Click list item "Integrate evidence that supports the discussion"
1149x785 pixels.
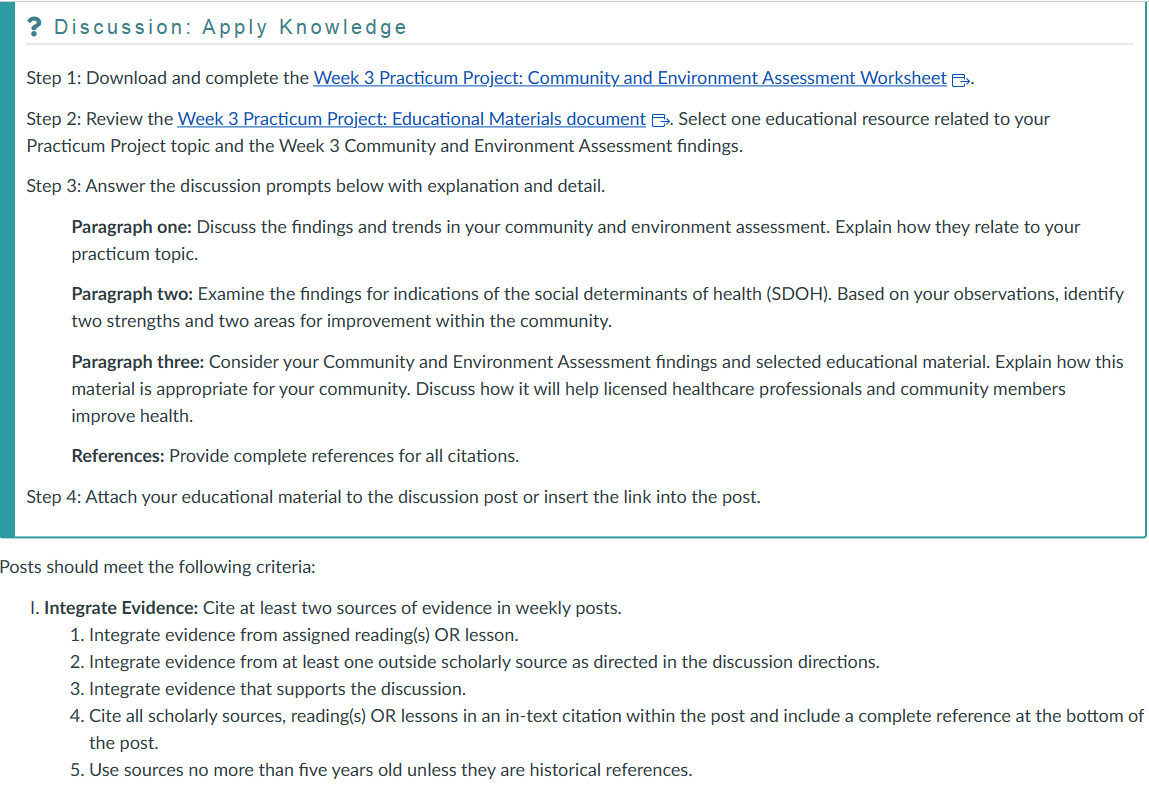277,689
